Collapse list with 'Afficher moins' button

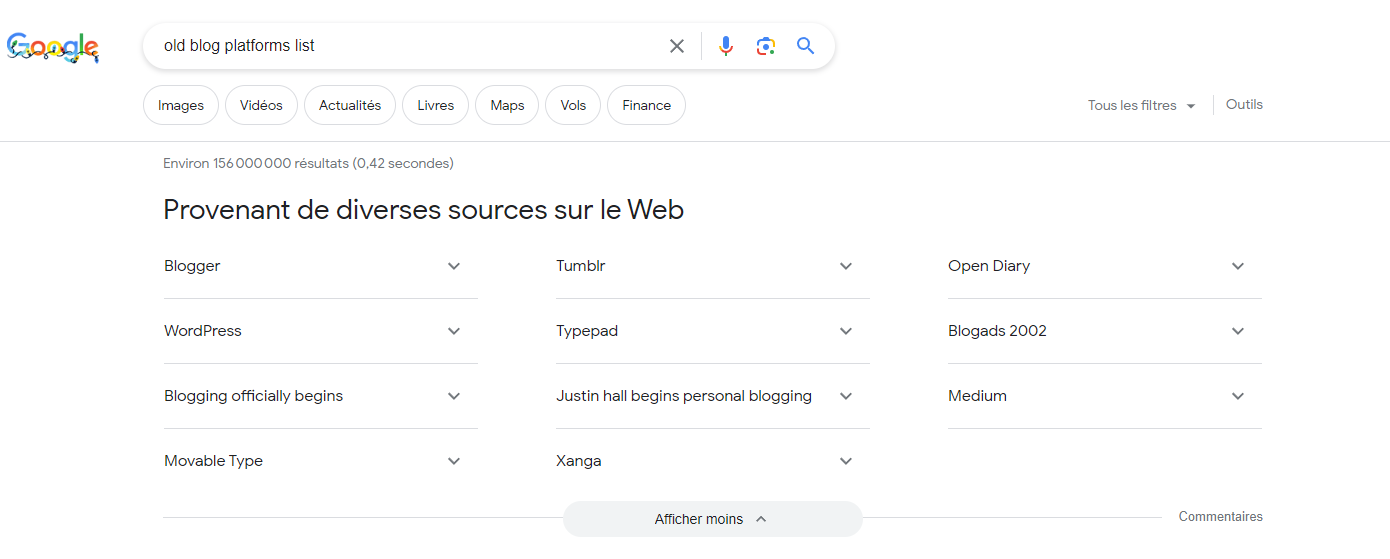712,519
